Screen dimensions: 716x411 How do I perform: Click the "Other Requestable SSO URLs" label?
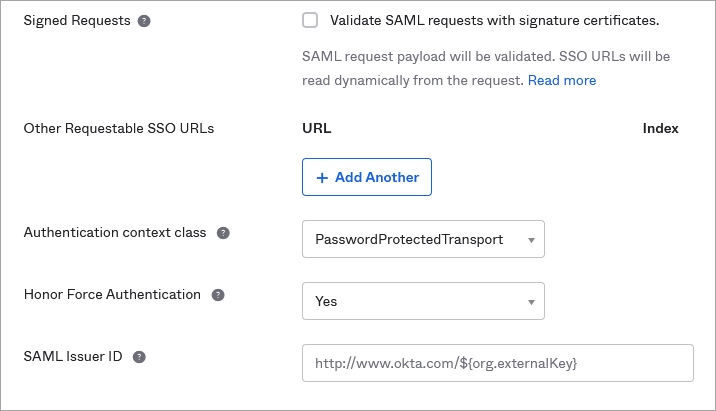pyautogui.click(x=119, y=128)
